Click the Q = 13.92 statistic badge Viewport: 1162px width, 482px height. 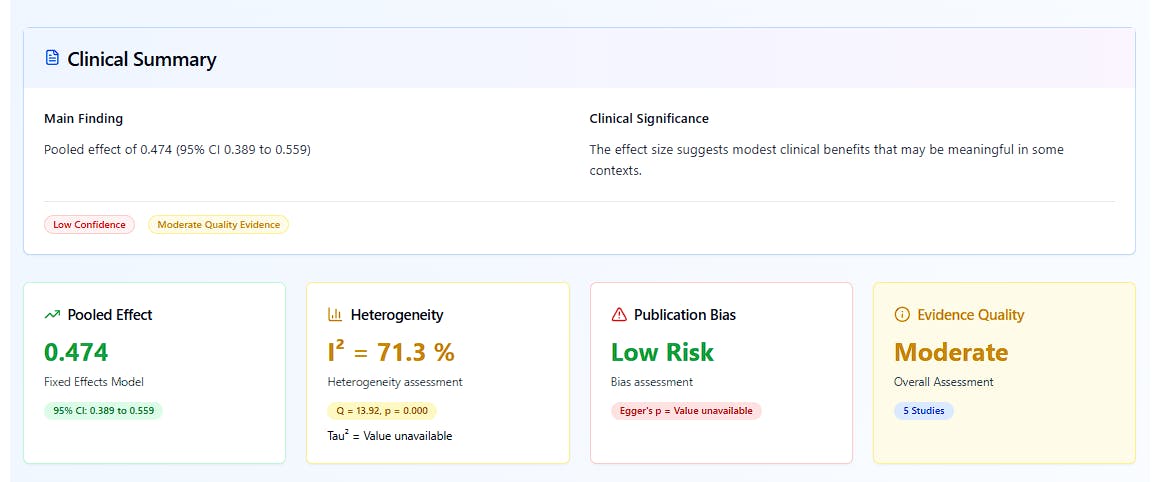[x=381, y=411]
